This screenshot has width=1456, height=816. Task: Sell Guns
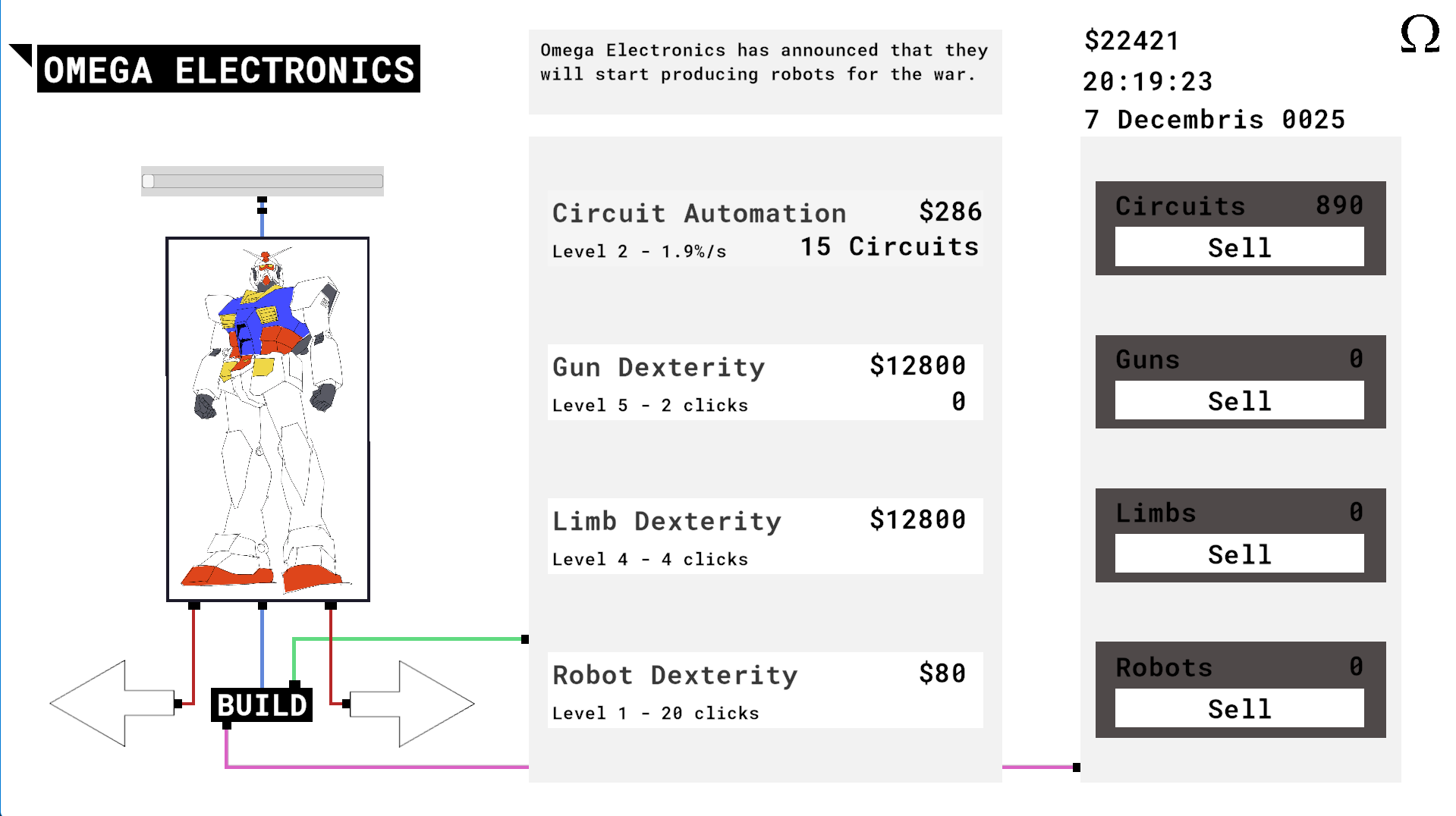[1239, 400]
